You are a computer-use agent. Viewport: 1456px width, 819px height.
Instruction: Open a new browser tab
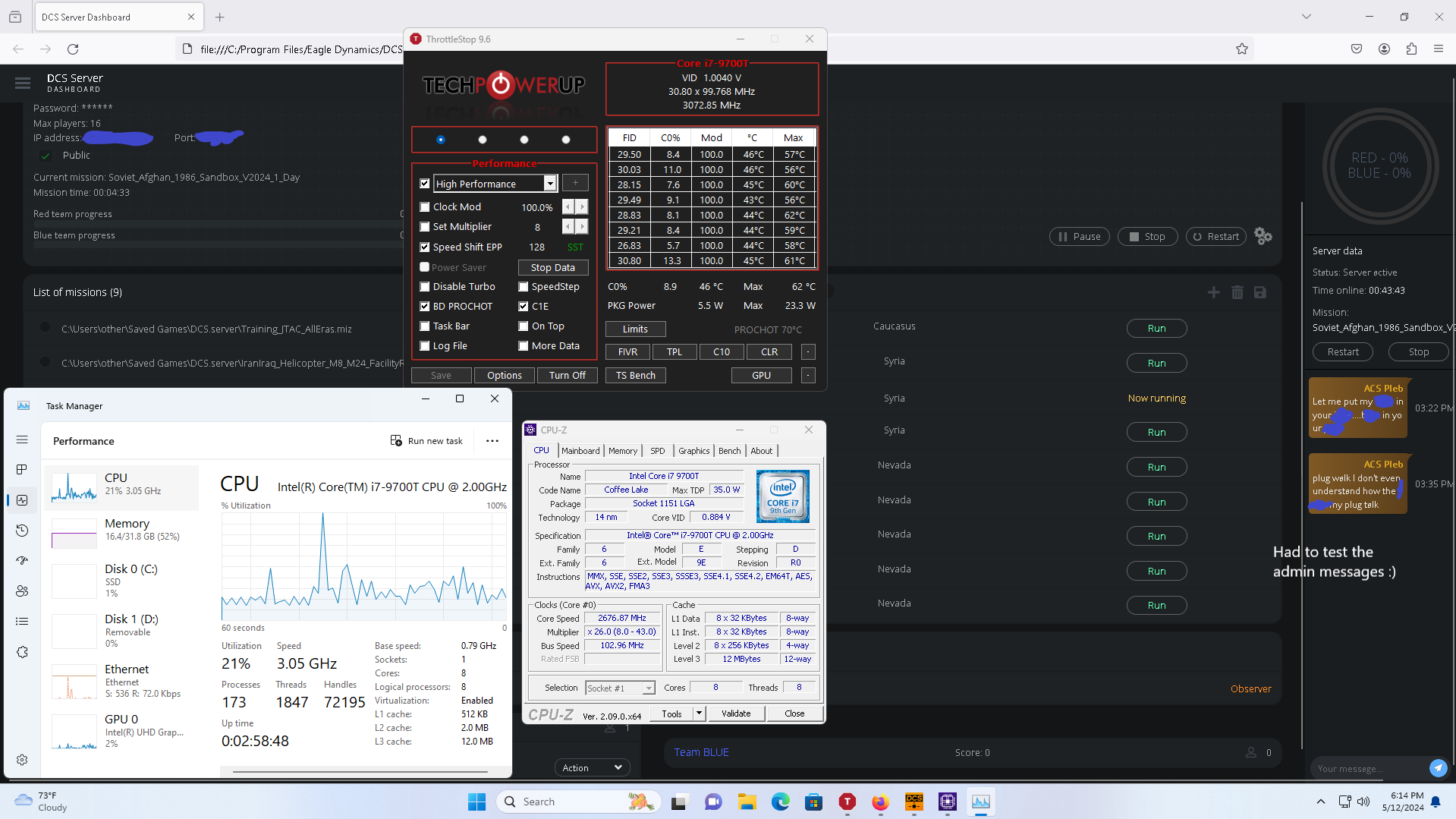pos(220,17)
